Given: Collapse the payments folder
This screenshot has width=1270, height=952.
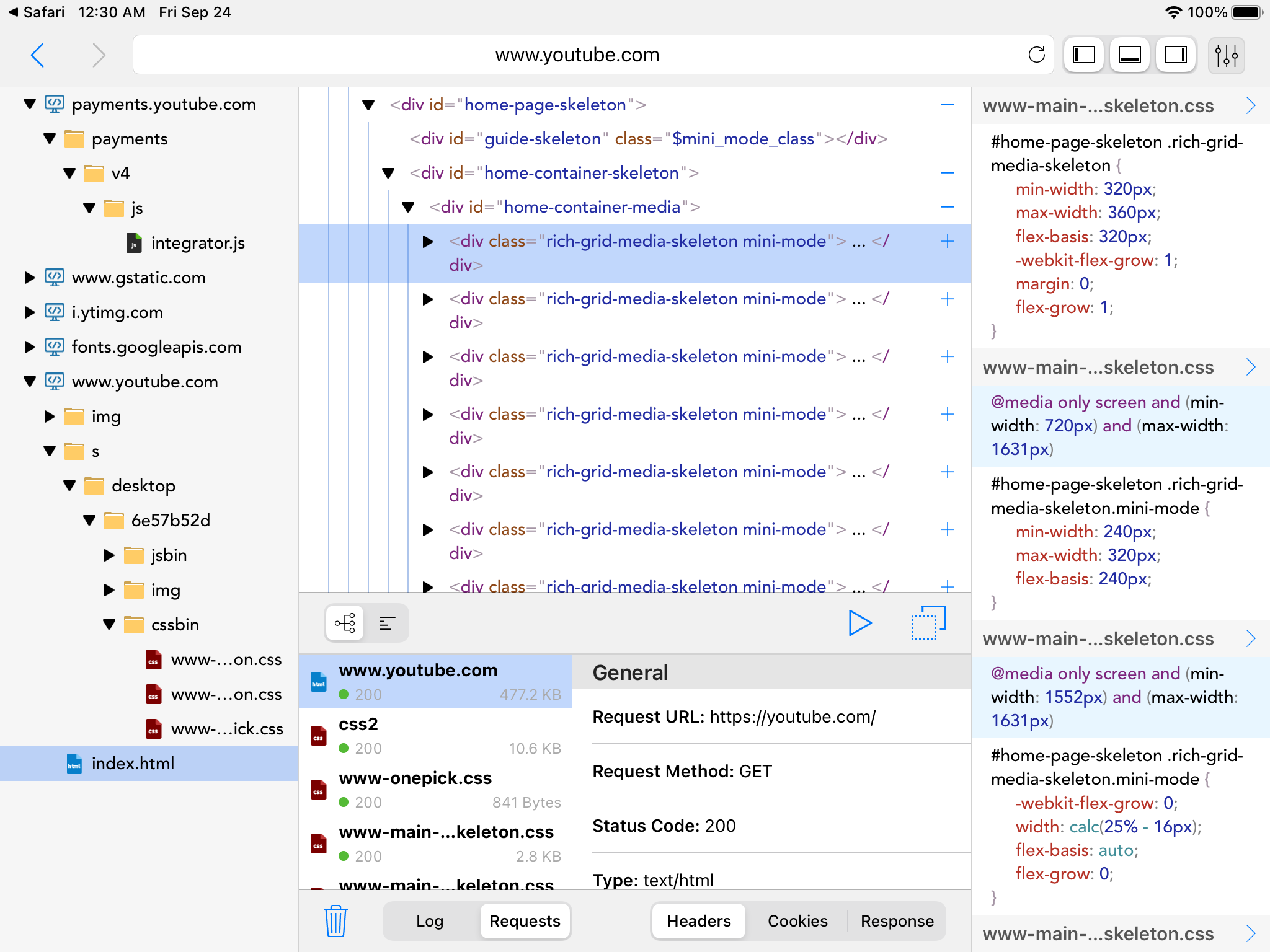Looking at the screenshot, I should (50, 139).
